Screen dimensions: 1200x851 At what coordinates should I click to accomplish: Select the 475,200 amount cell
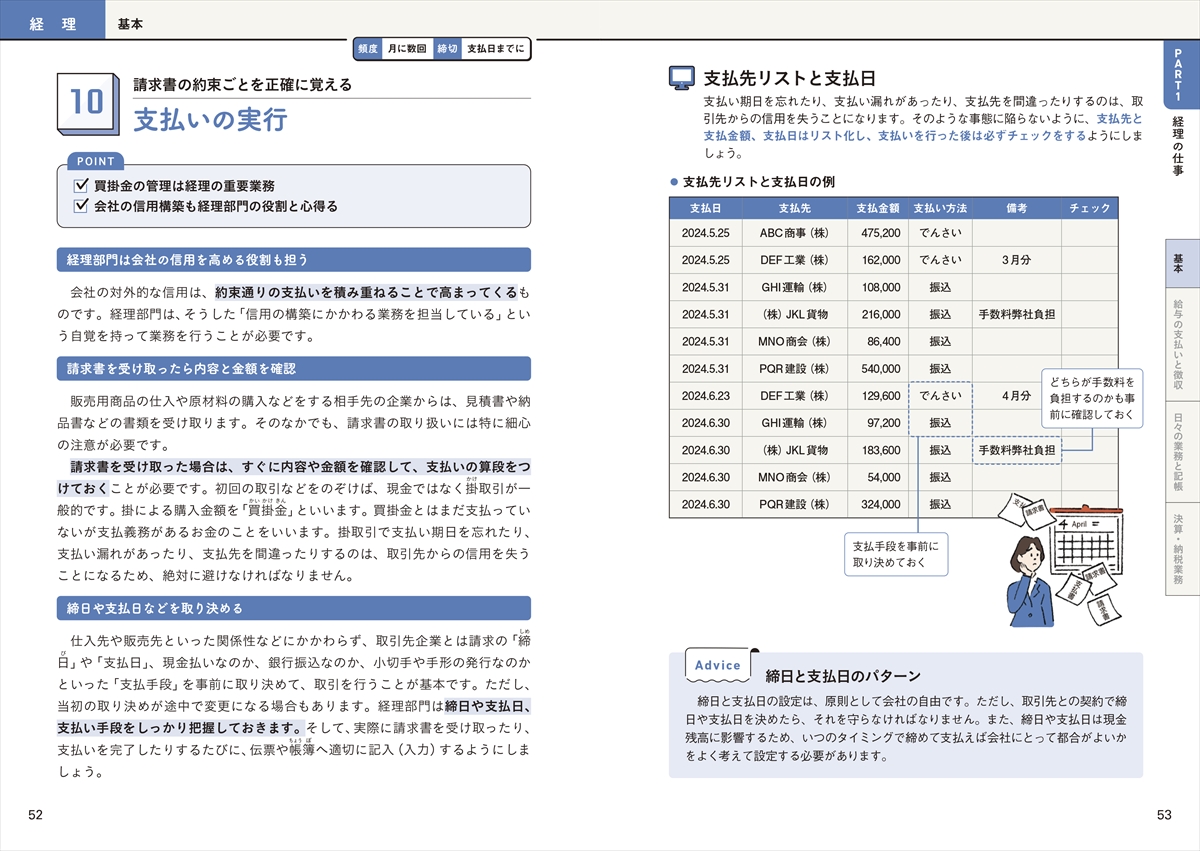point(877,232)
